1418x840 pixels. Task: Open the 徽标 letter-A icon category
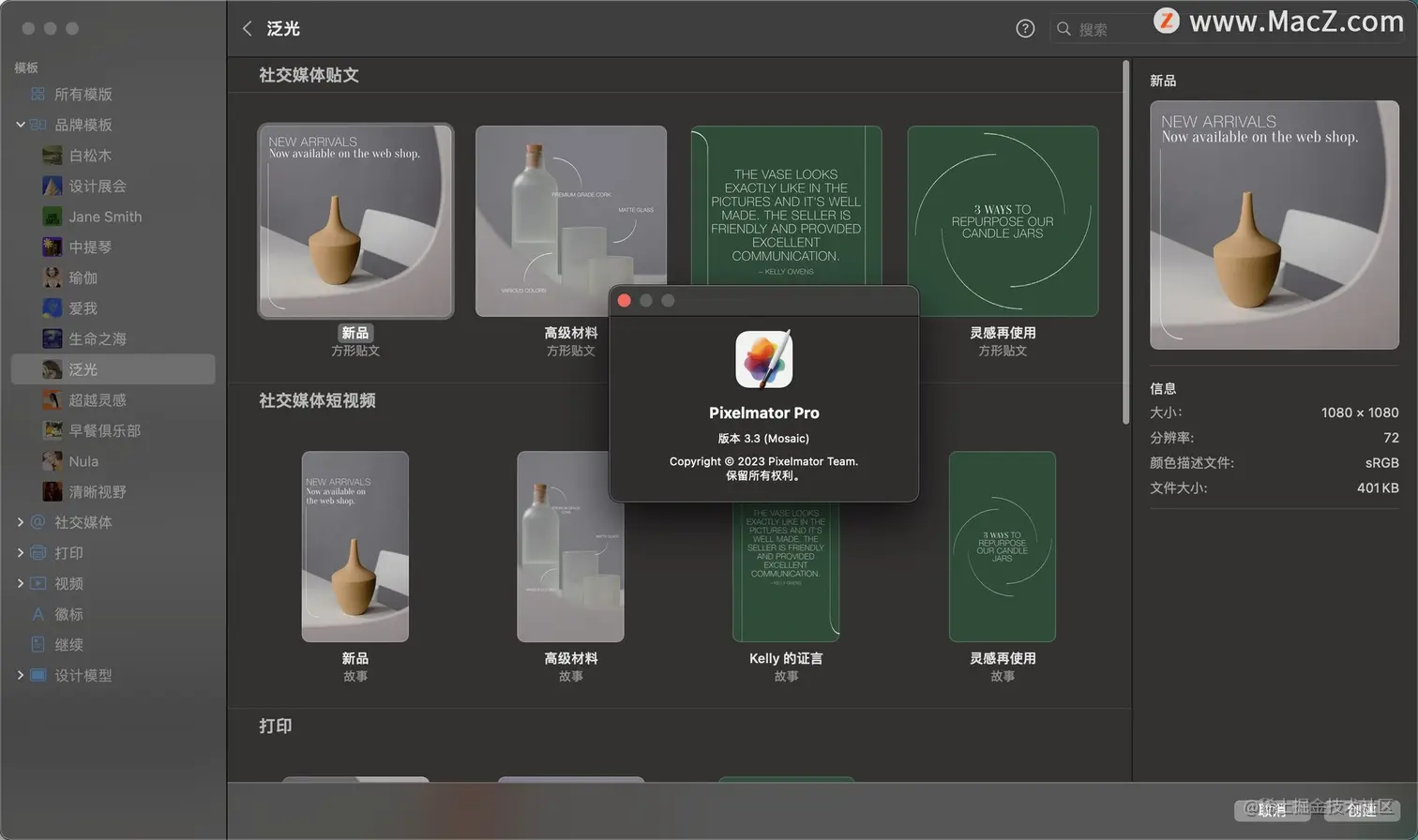pos(38,614)
